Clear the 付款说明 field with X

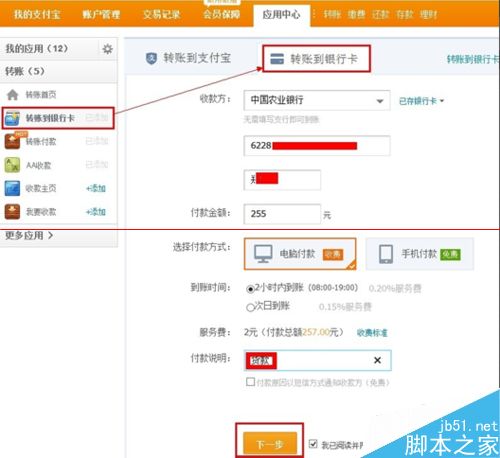click(x=377, y=360)
